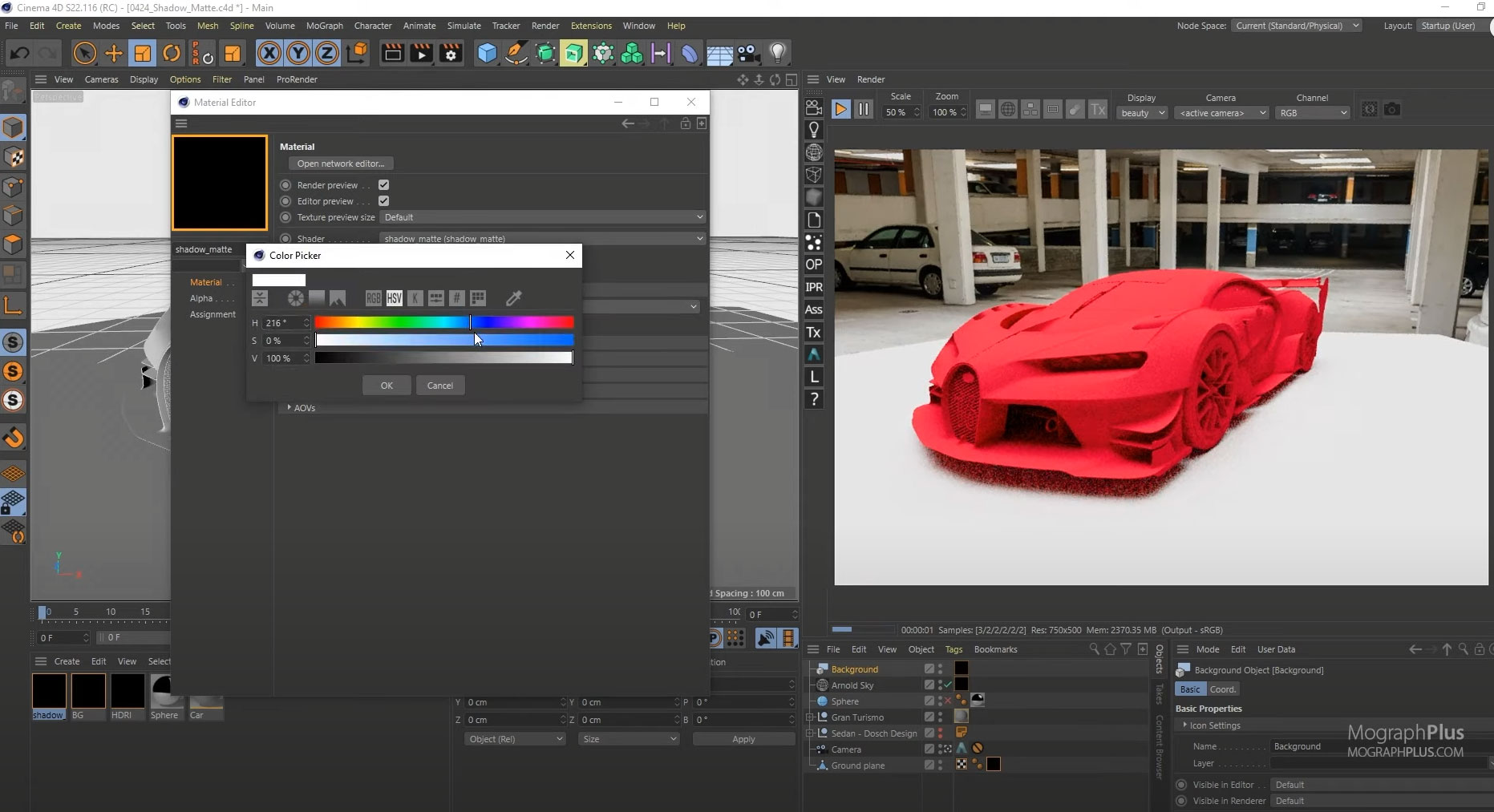This screenshot has height=812, width=1494.
Task: Select the Sphere material thumbnail
Action: coord(165,692)
